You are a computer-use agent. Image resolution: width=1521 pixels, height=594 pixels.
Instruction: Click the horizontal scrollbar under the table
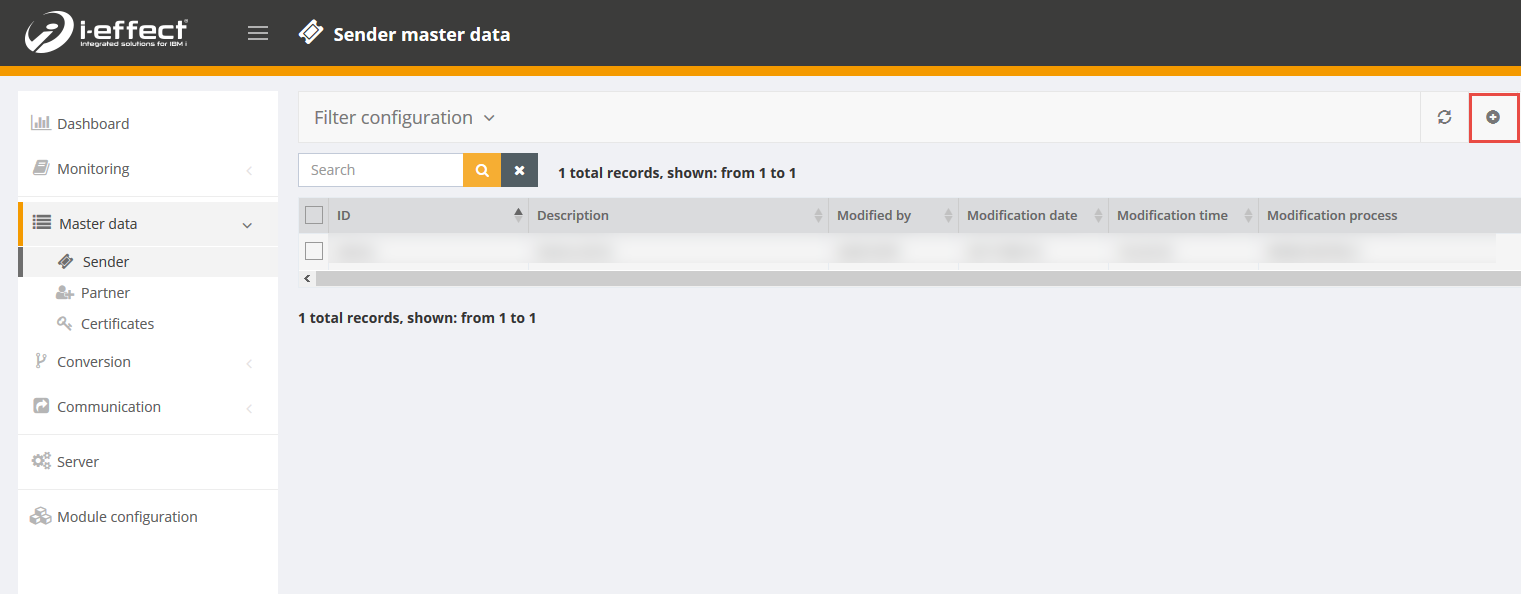point(900,278)
